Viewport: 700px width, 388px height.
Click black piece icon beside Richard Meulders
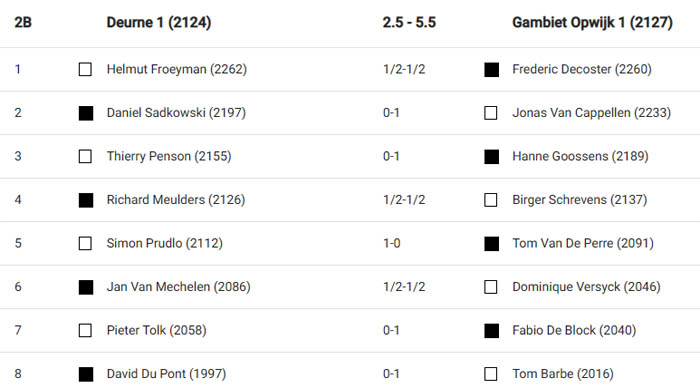[86, 200]
